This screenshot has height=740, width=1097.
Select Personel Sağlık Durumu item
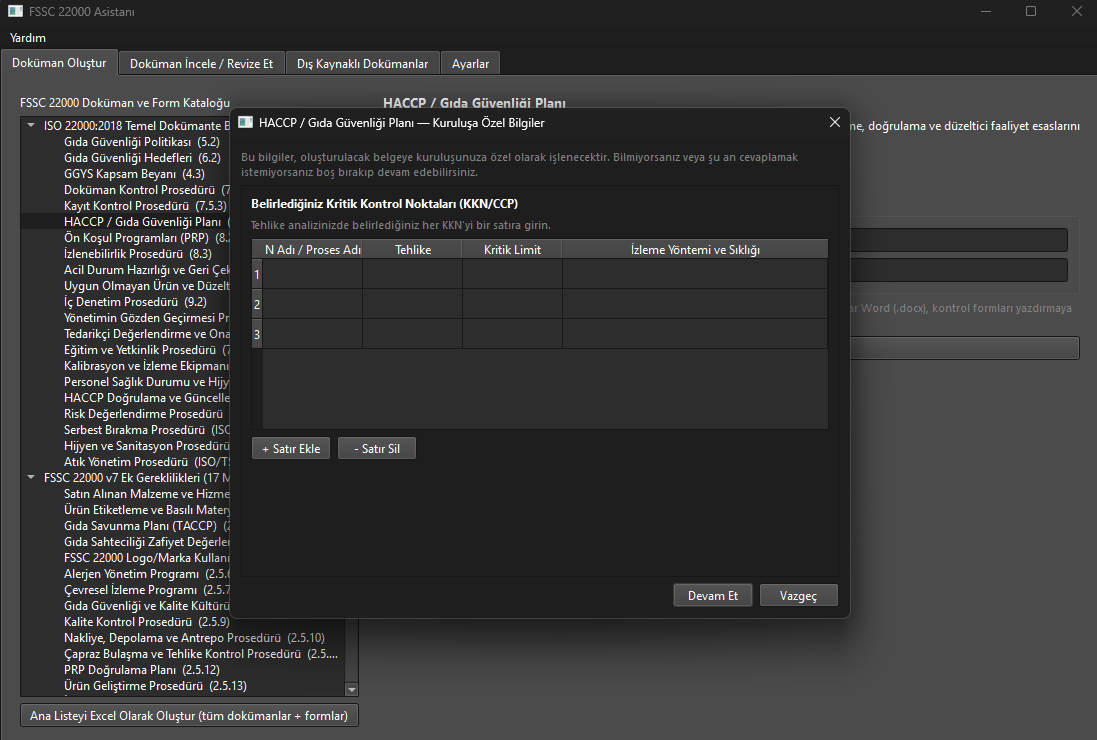pos(147,382)
